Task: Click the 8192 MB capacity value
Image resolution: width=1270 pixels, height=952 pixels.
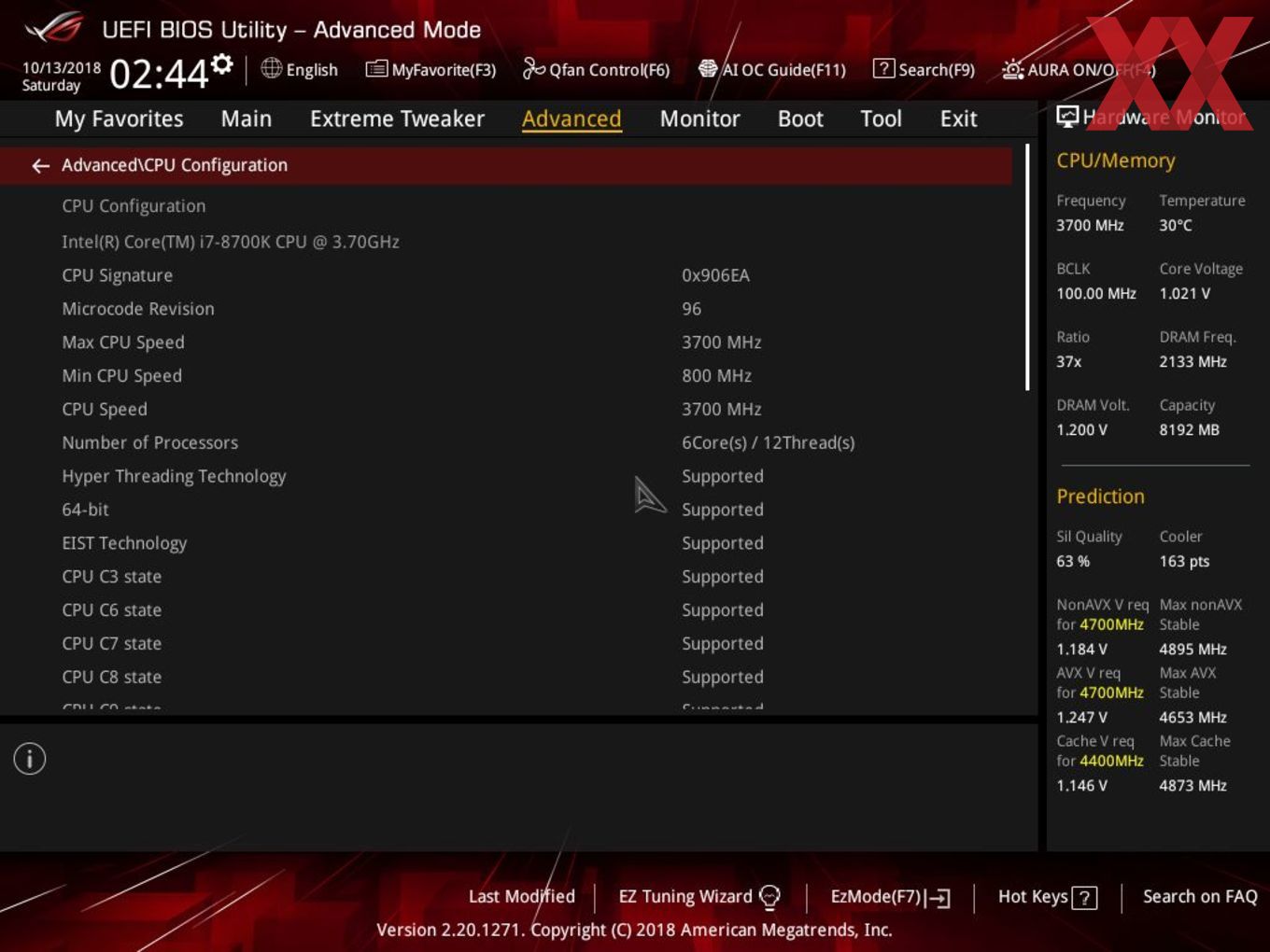Action: (1189, 430)
